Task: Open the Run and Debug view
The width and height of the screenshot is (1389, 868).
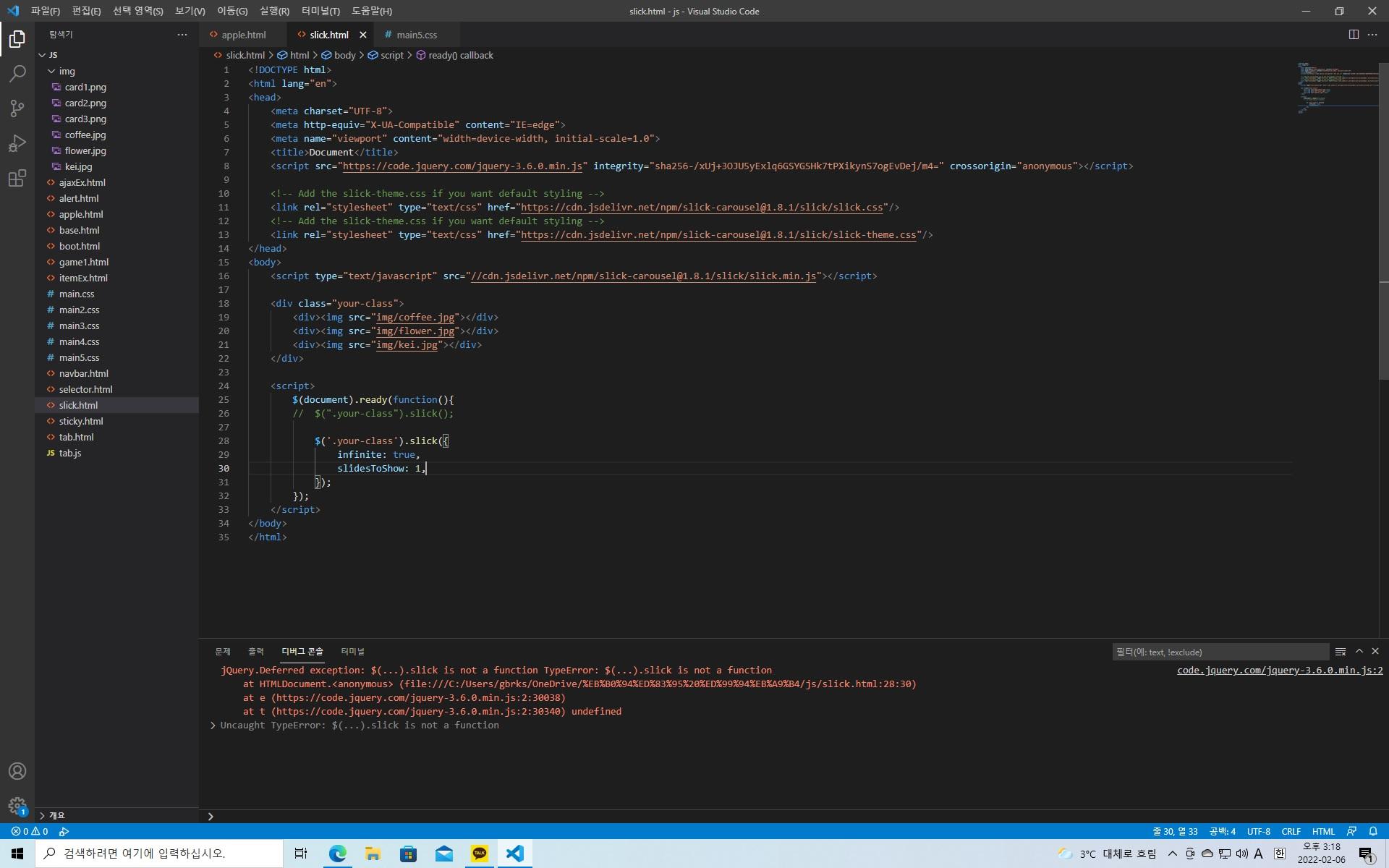Action: pyautogui.click(x=17, y=143)
